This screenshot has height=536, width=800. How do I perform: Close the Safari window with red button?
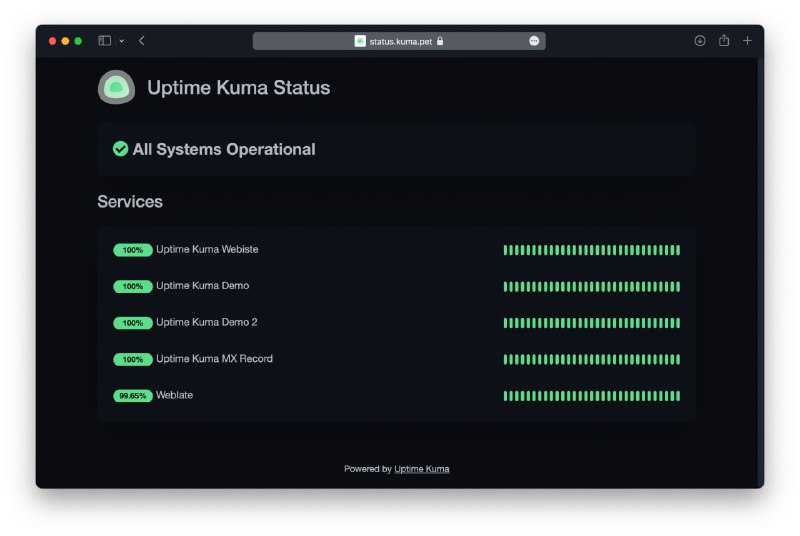pyautogui.click(x=53, y=41)
